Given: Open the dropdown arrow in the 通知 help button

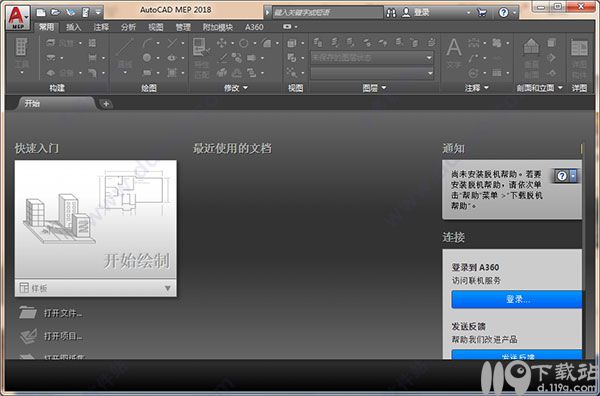Looking at the screenshot, I should click(573, 176).
